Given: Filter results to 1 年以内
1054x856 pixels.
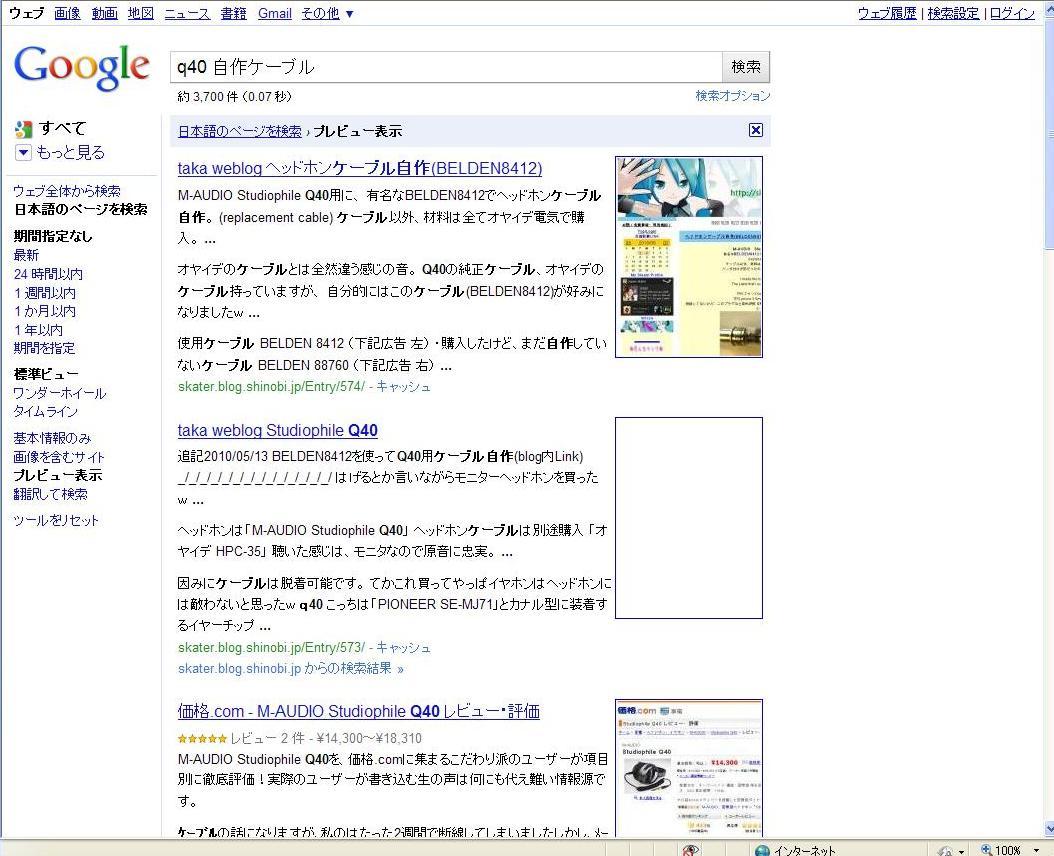Looking at the screenshot, I should [x=38, y=329].
